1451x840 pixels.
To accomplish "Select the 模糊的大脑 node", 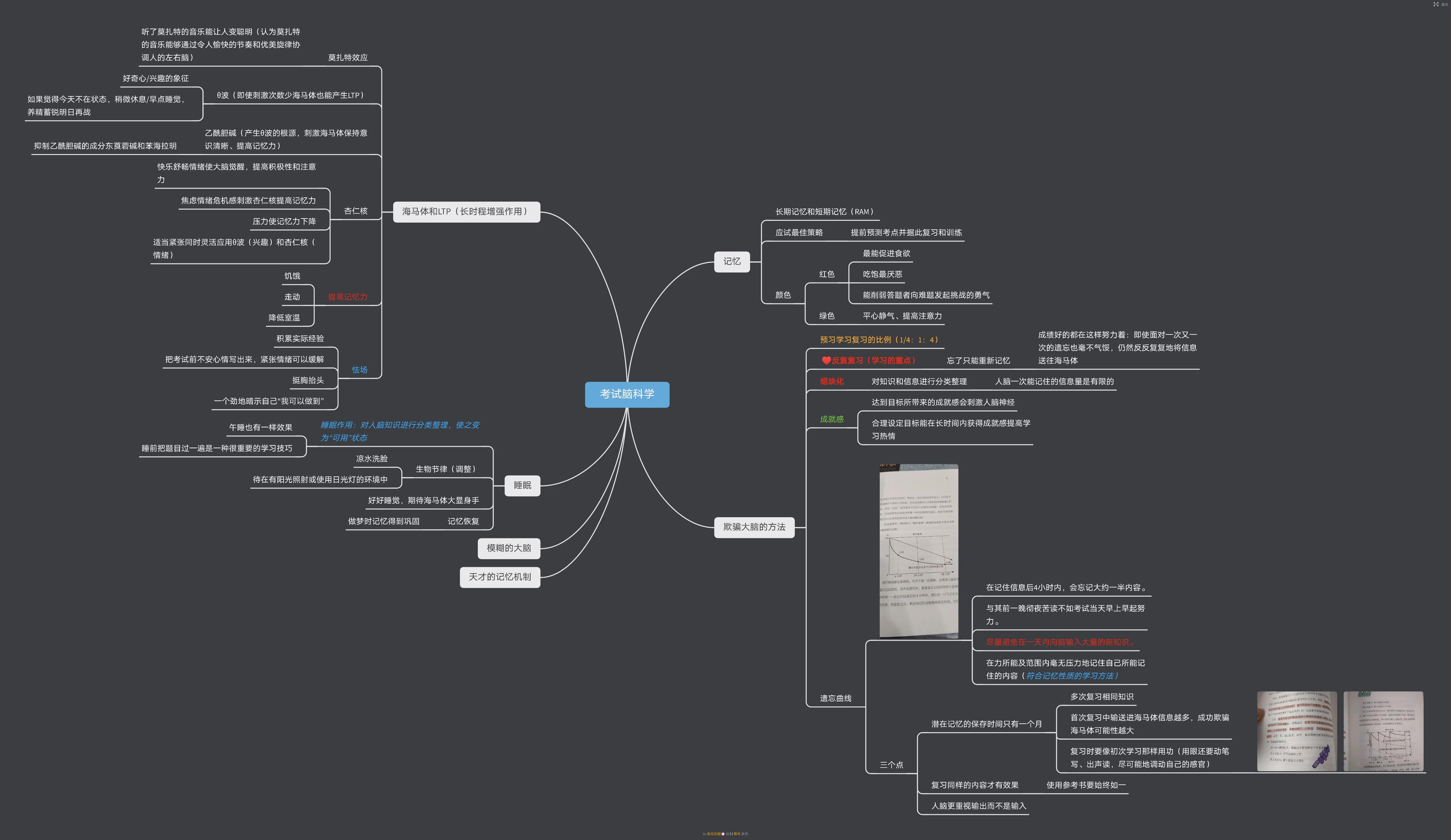I will (508, 548).
